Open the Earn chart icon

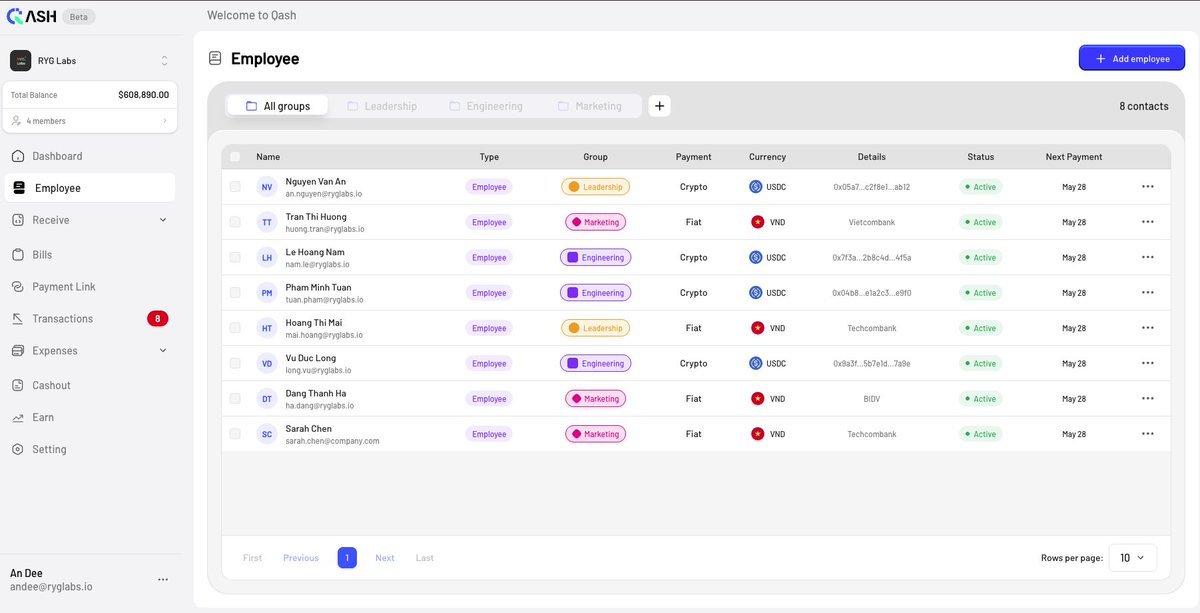[17, 417]
